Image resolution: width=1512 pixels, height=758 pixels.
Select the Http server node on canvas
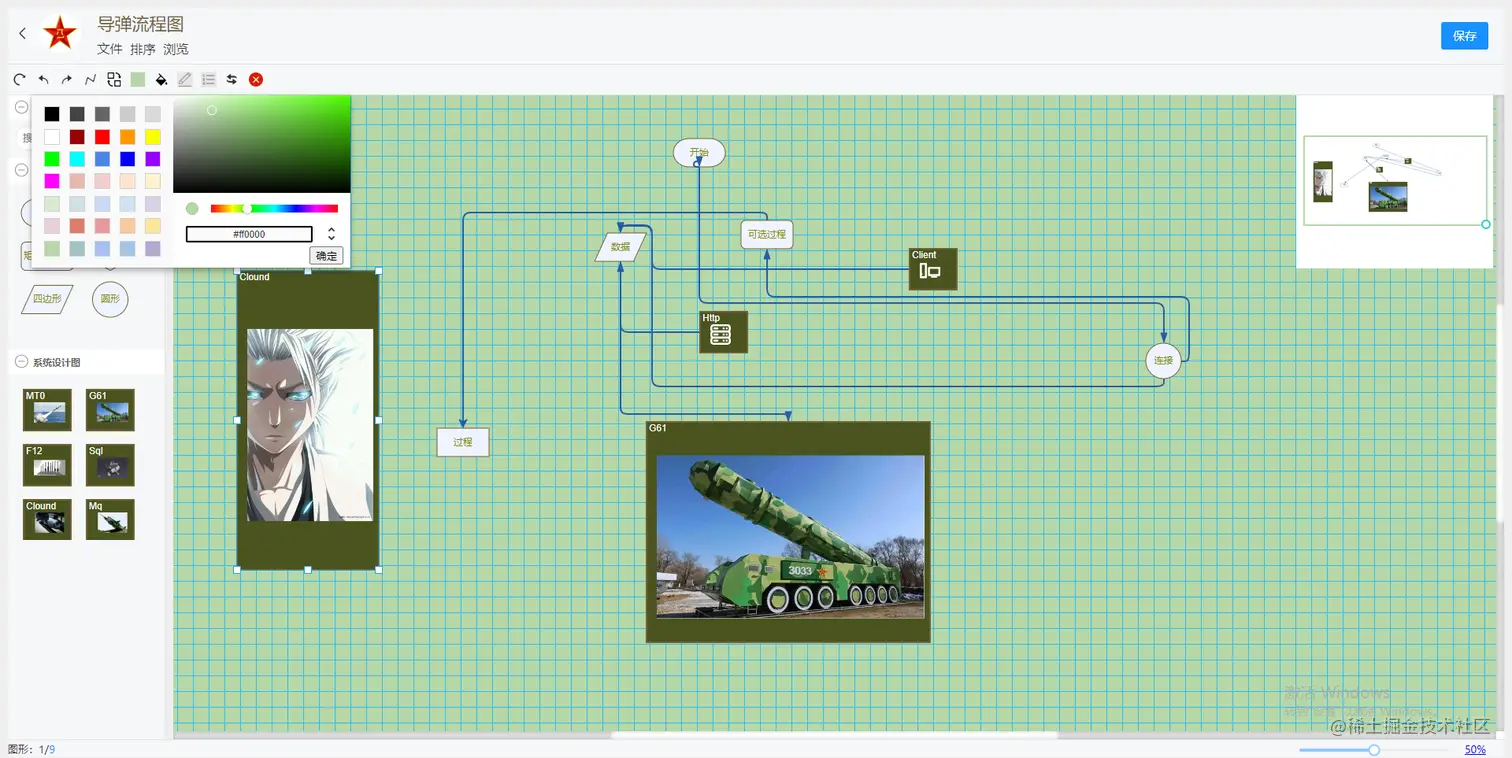point(723,332)
